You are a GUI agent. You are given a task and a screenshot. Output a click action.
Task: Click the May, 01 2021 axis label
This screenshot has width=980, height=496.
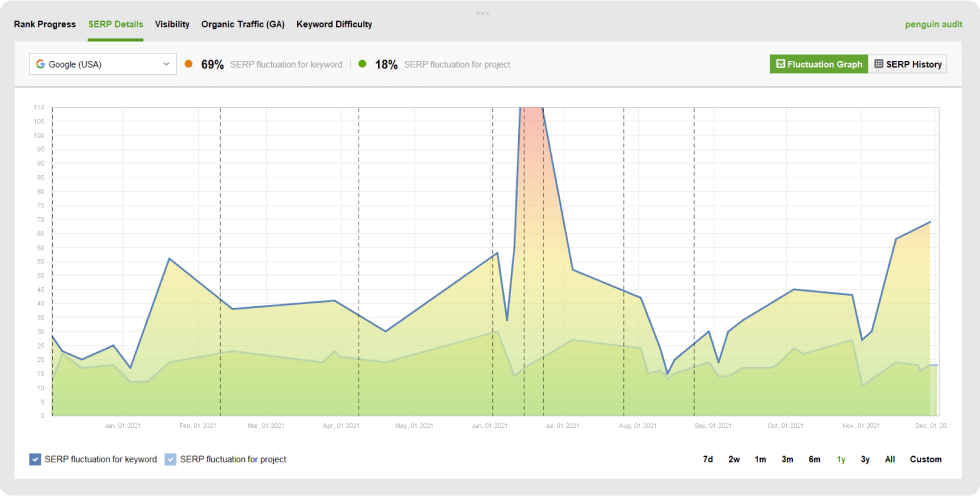click(414, 426)
